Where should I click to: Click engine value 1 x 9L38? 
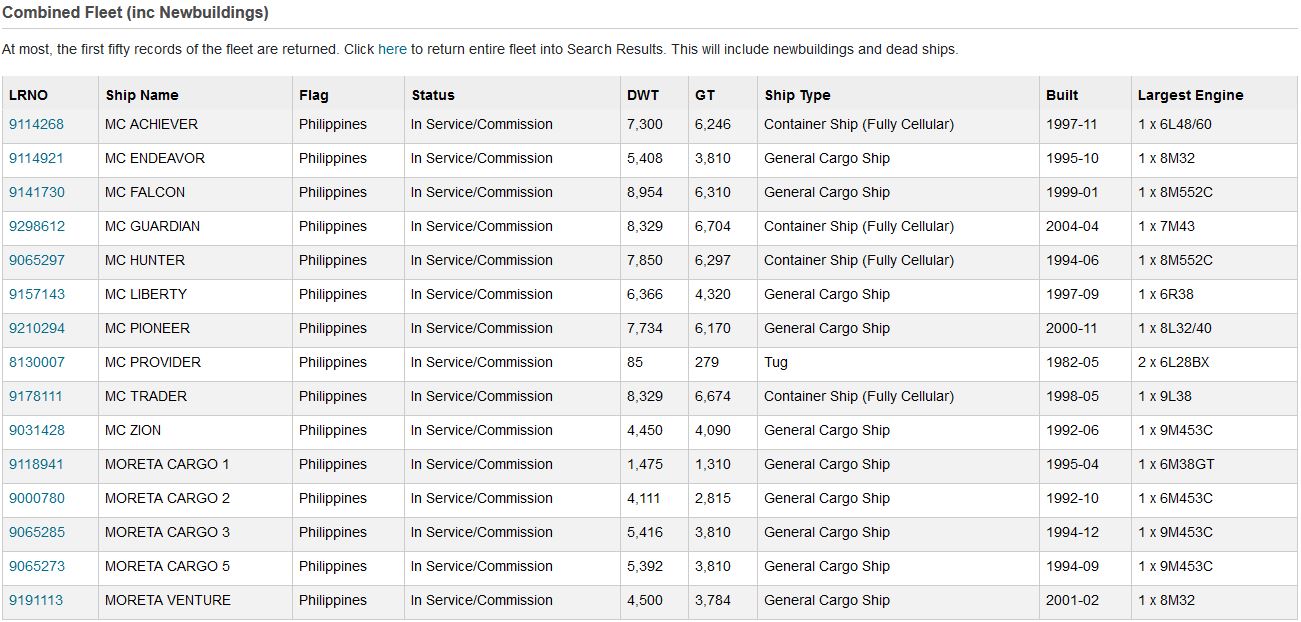click(1165, 396)
